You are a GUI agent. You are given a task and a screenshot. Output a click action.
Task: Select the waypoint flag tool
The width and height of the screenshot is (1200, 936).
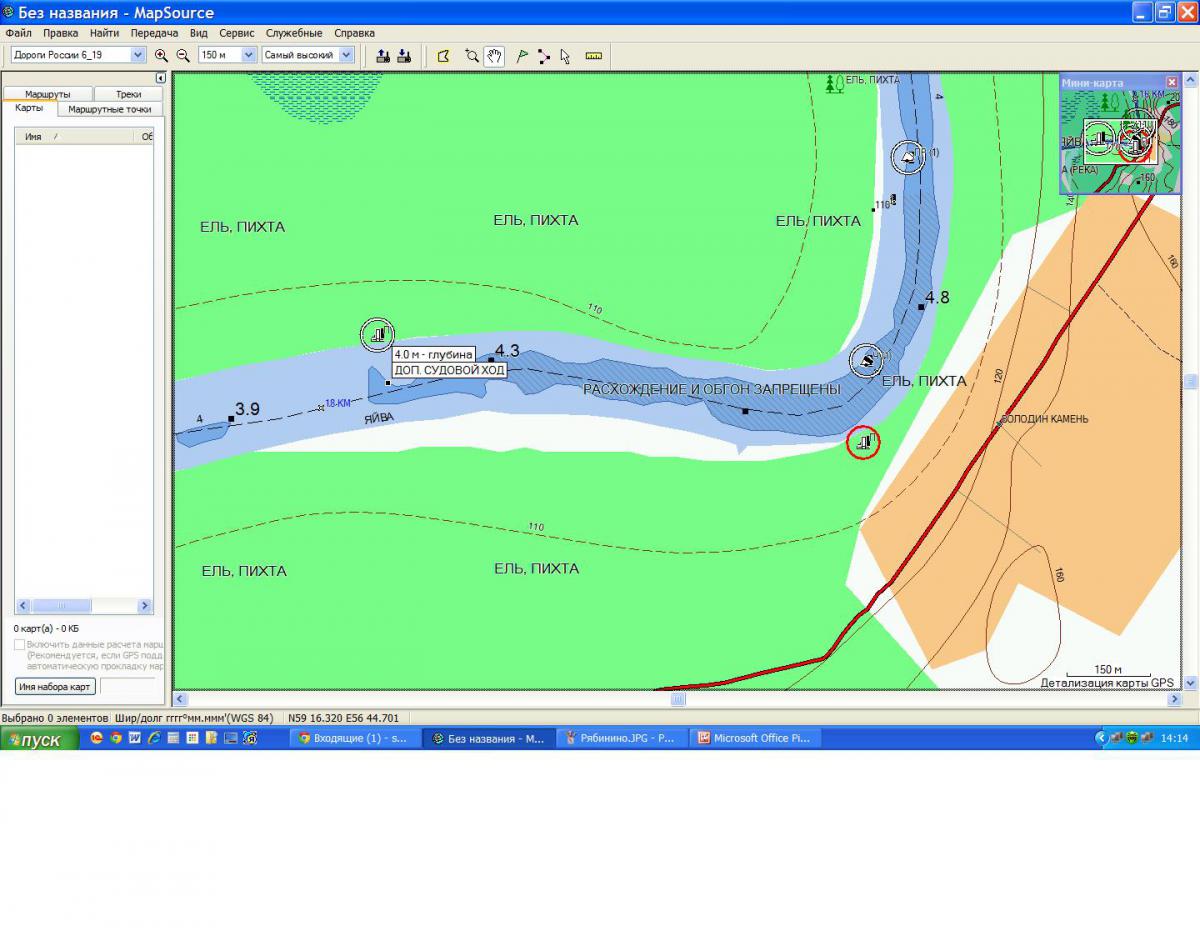click(521, 56)
